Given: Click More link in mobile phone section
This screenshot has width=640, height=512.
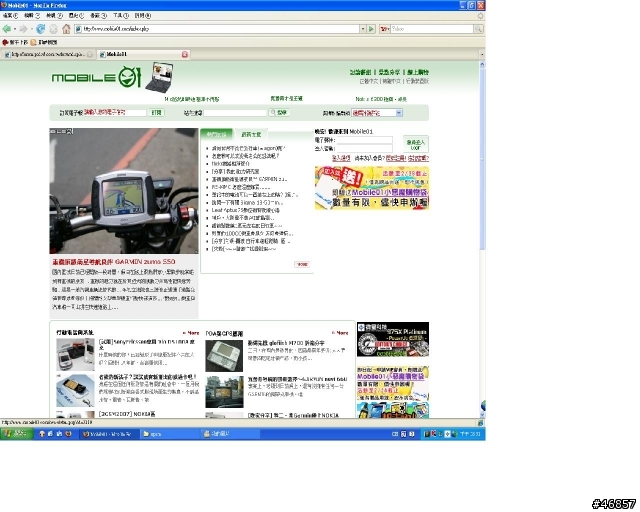Looking at the screenshot, I should [x=191, y=333].
